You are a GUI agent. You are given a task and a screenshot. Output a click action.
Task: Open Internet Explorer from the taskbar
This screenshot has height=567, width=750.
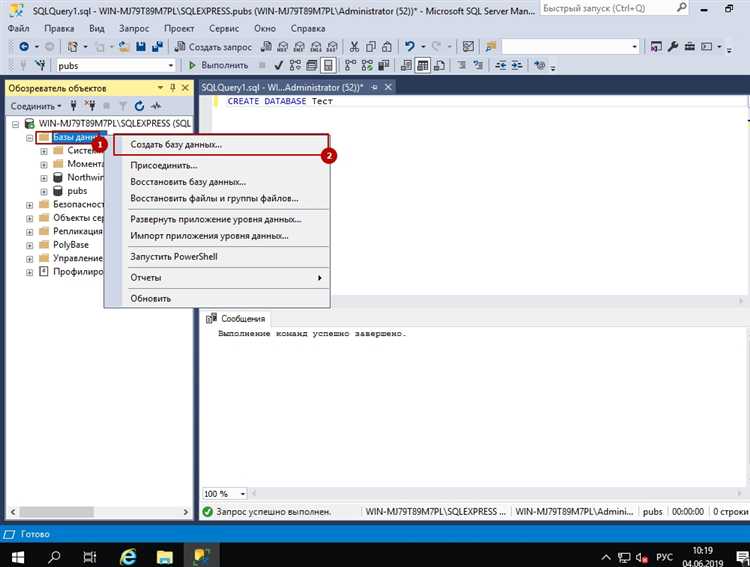pyautogui.click(x=129, y=555)
